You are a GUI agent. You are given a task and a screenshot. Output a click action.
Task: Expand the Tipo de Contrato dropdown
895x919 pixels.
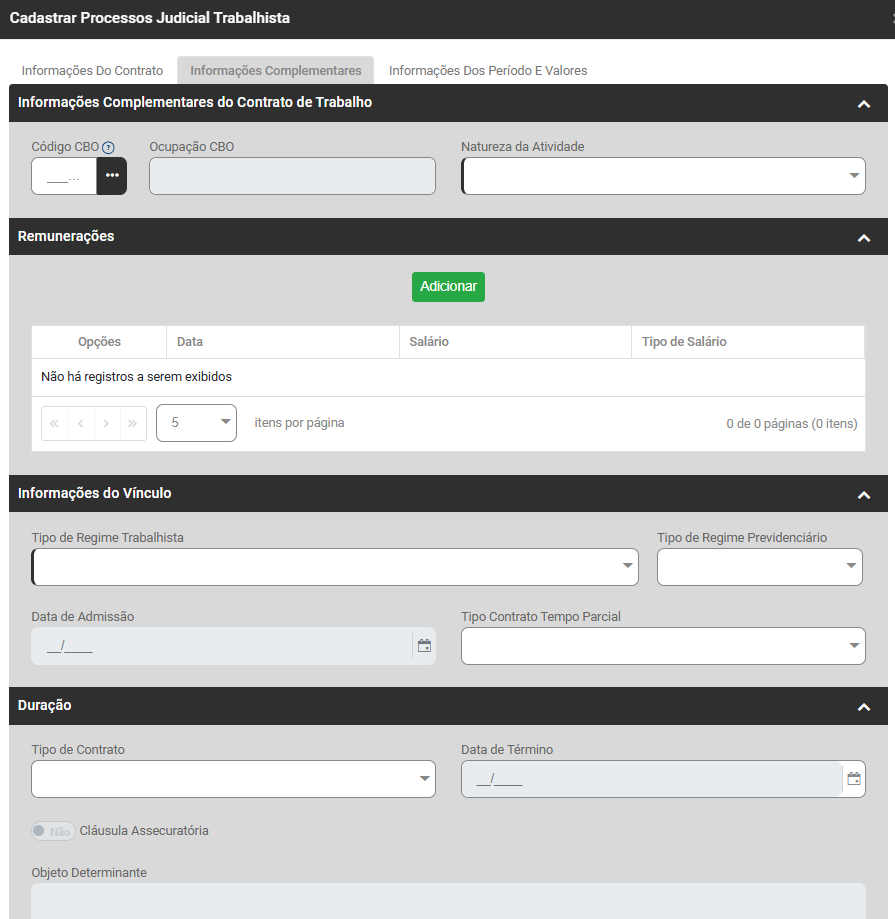pyautogui.click(x=233, y=779)
